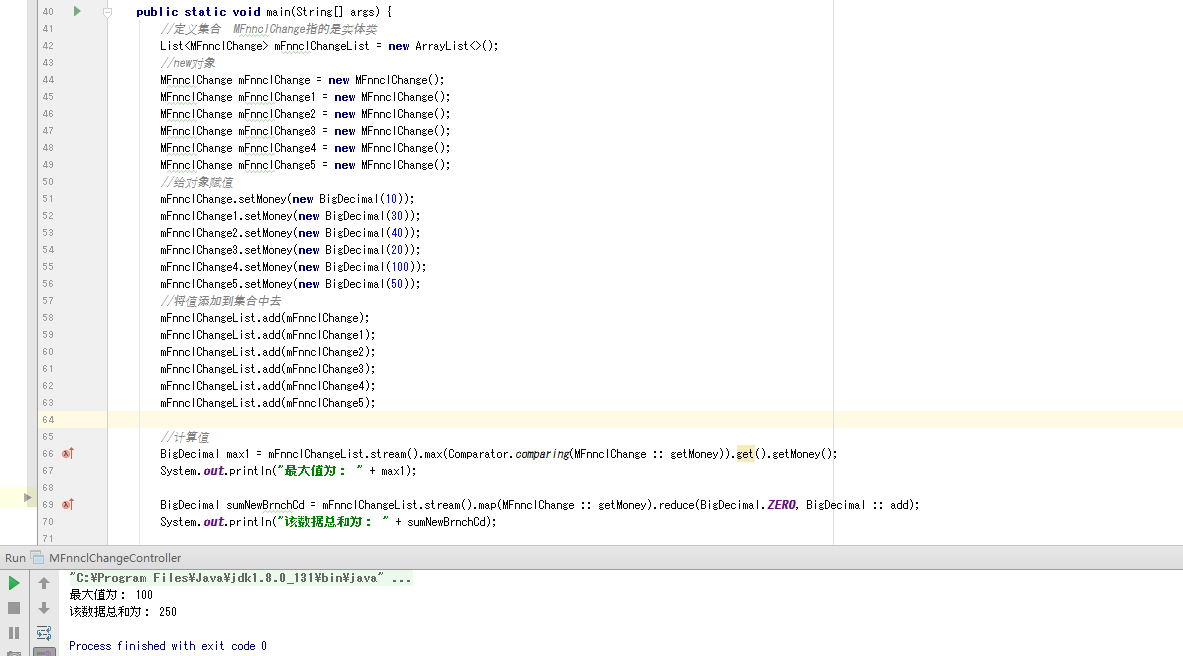
Task: Pause output in the Run panel
Action: 14,633
